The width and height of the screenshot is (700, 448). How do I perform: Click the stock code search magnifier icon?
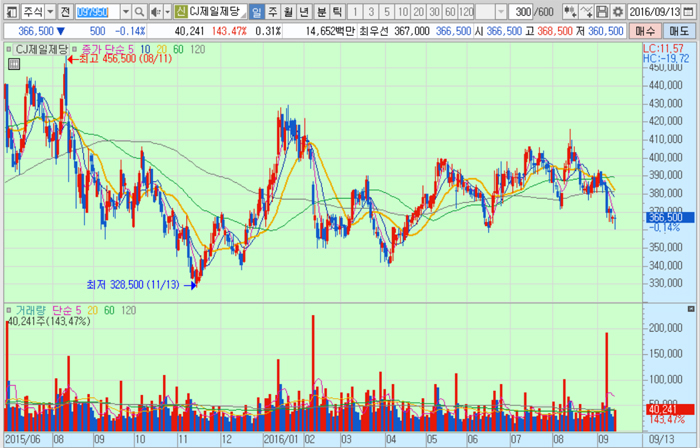139,12
